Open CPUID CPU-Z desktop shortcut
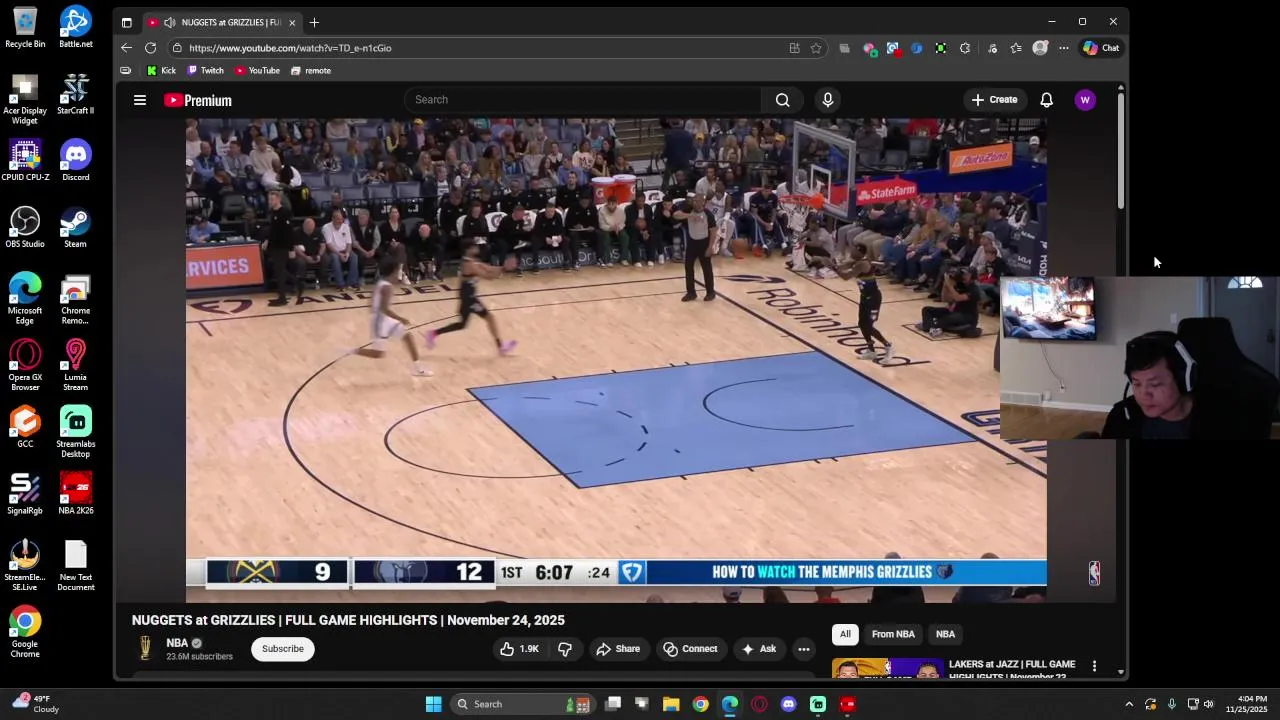This screenshot has height=720, width=1280. [25, 160]
